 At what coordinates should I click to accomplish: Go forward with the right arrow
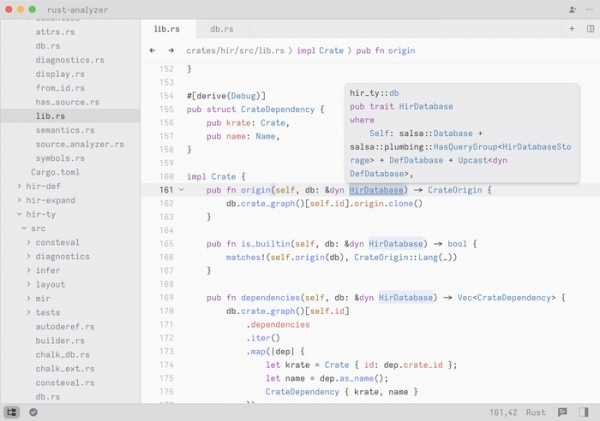(x=171, y=50)
